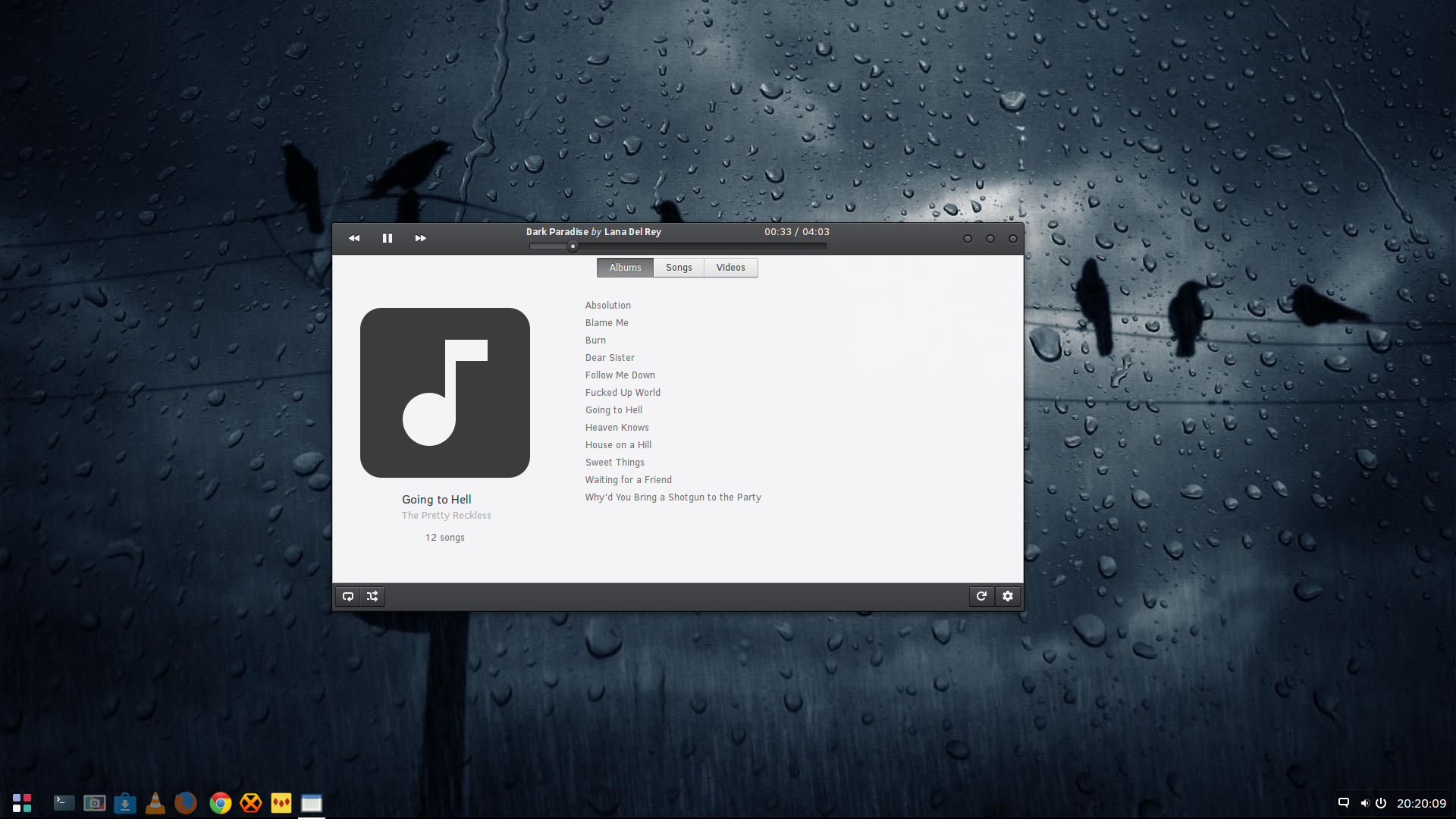
Task: Minimize the music player window
Action: coord(968,239)
